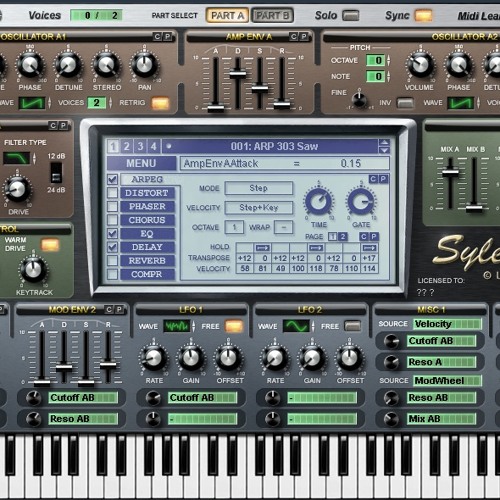Open Misc 1 ModWheel source dropdown
Screen dimensions: 500x500
[447, 380]
